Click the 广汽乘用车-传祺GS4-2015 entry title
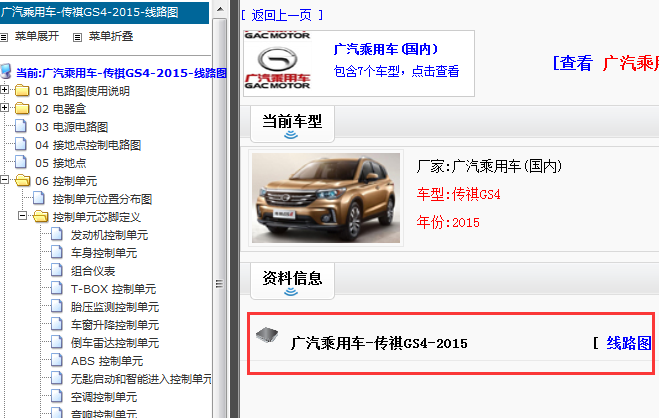This screenshot has height=418, width=659. click(379, 344)
